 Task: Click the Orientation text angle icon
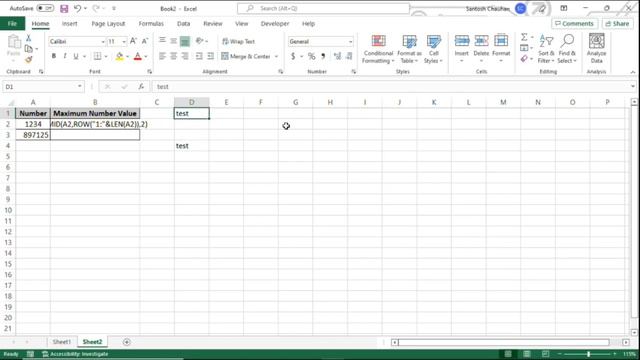click(200, 41)
